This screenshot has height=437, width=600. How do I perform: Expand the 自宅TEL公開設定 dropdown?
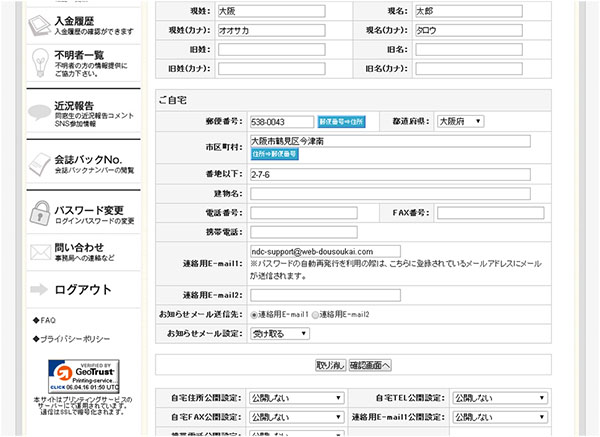point(492,398)
